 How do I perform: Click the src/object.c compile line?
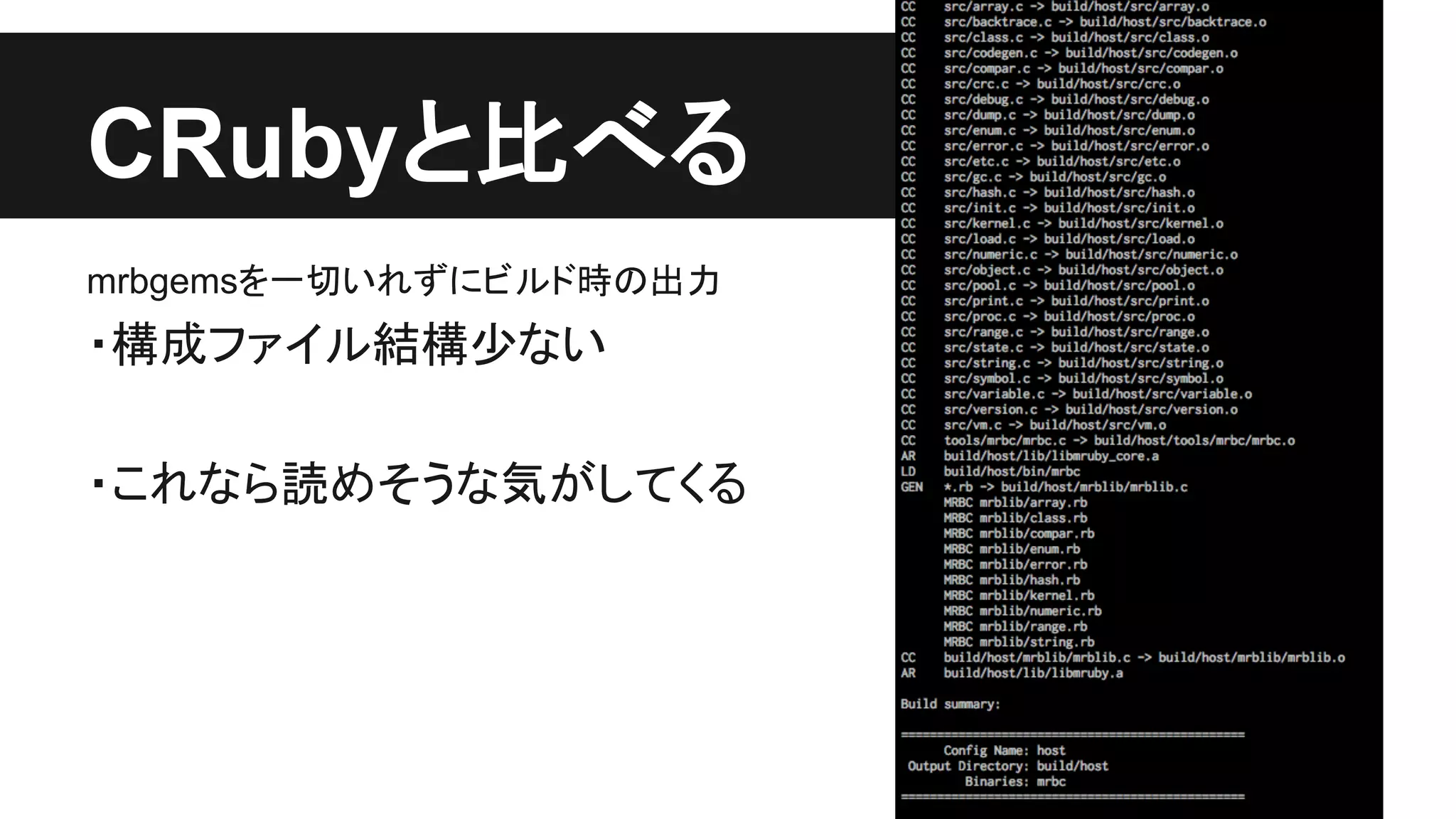pos(1062,270)
